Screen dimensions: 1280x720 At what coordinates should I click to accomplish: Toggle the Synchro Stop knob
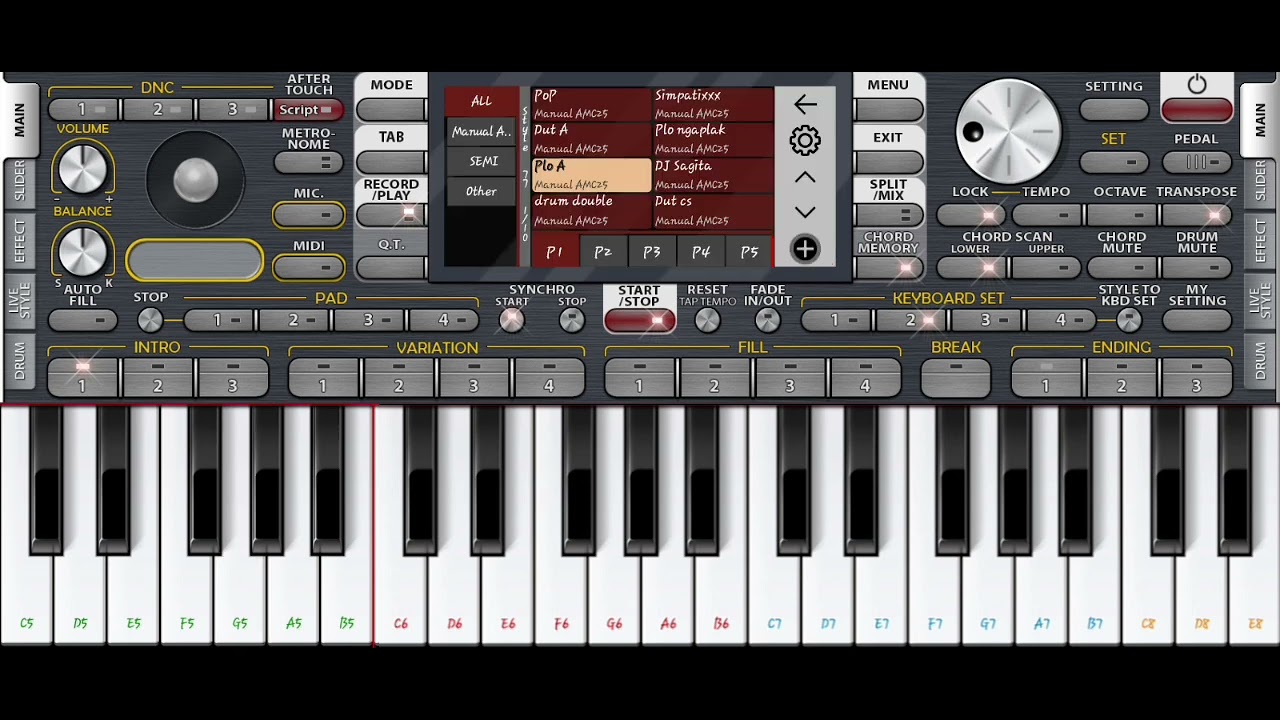[571, 320]
